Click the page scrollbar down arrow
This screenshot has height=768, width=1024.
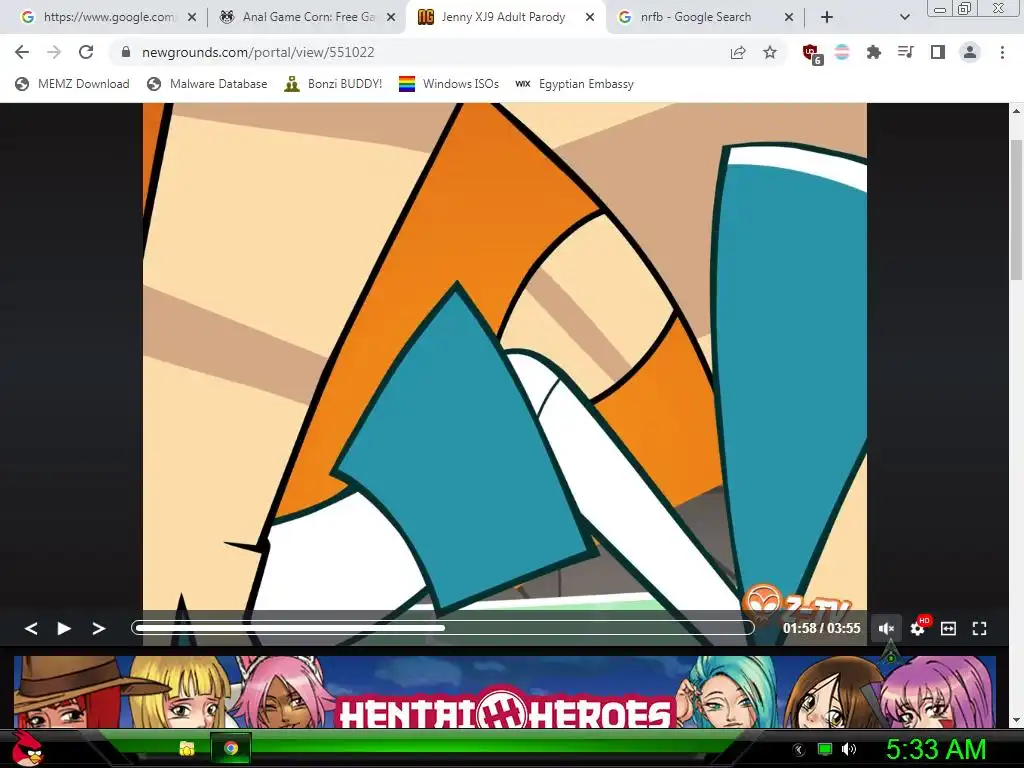coord(1016,720)
